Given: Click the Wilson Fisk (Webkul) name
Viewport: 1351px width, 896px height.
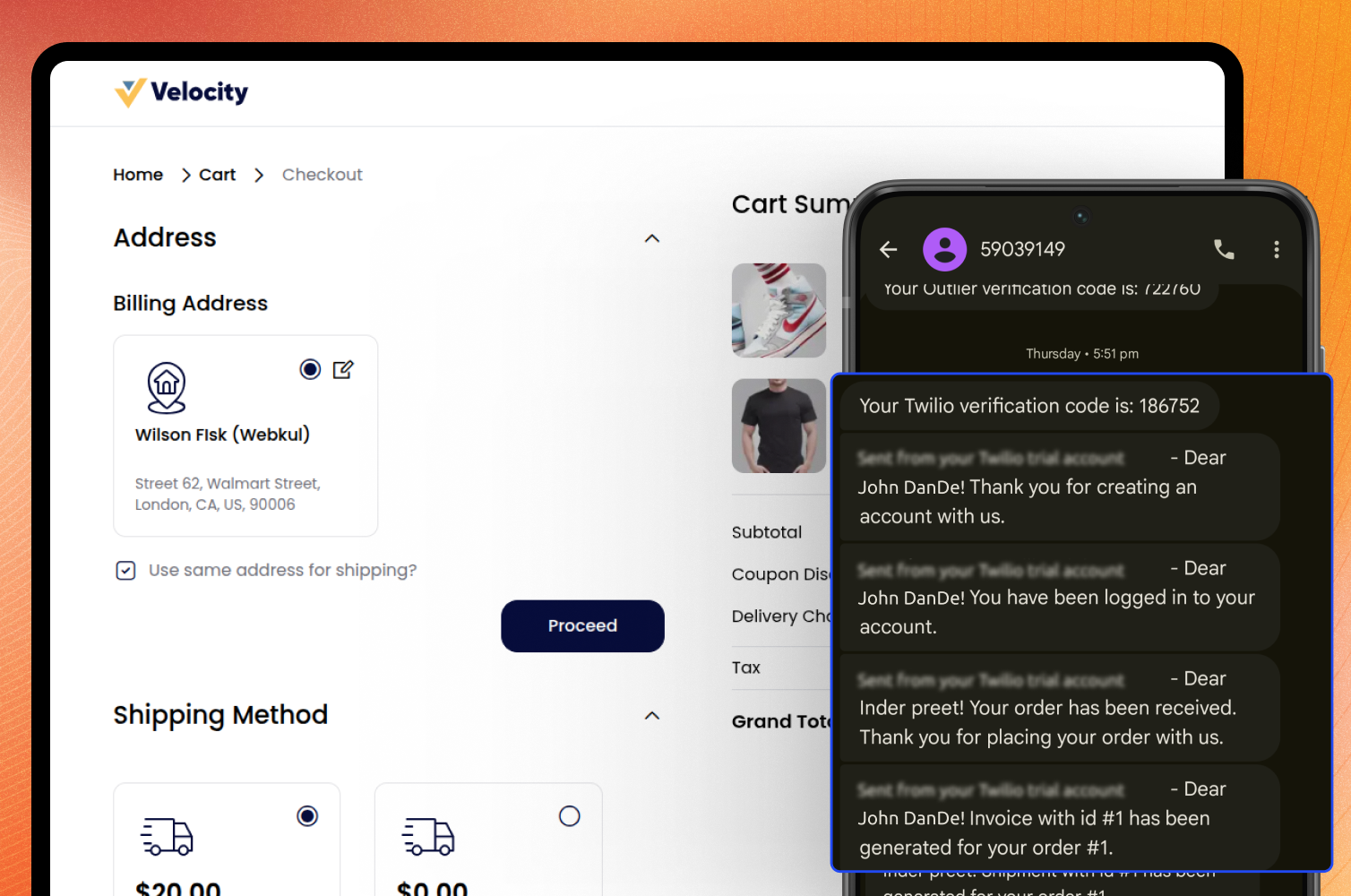Looking at the screenshot, I should (222, 435).
